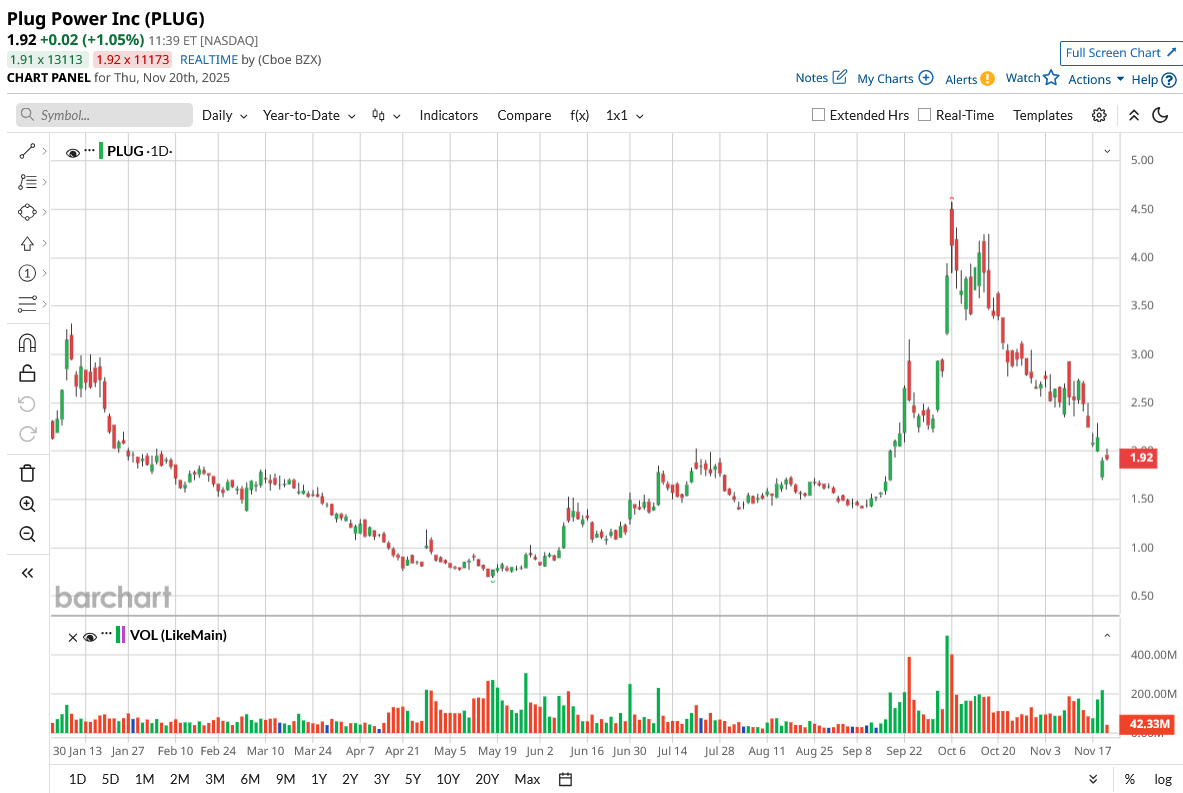
Task: Open the Help question icon
Action: pos(1169,80)
